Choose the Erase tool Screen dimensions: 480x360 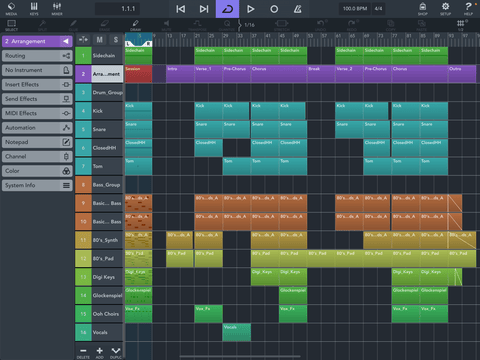104,25
